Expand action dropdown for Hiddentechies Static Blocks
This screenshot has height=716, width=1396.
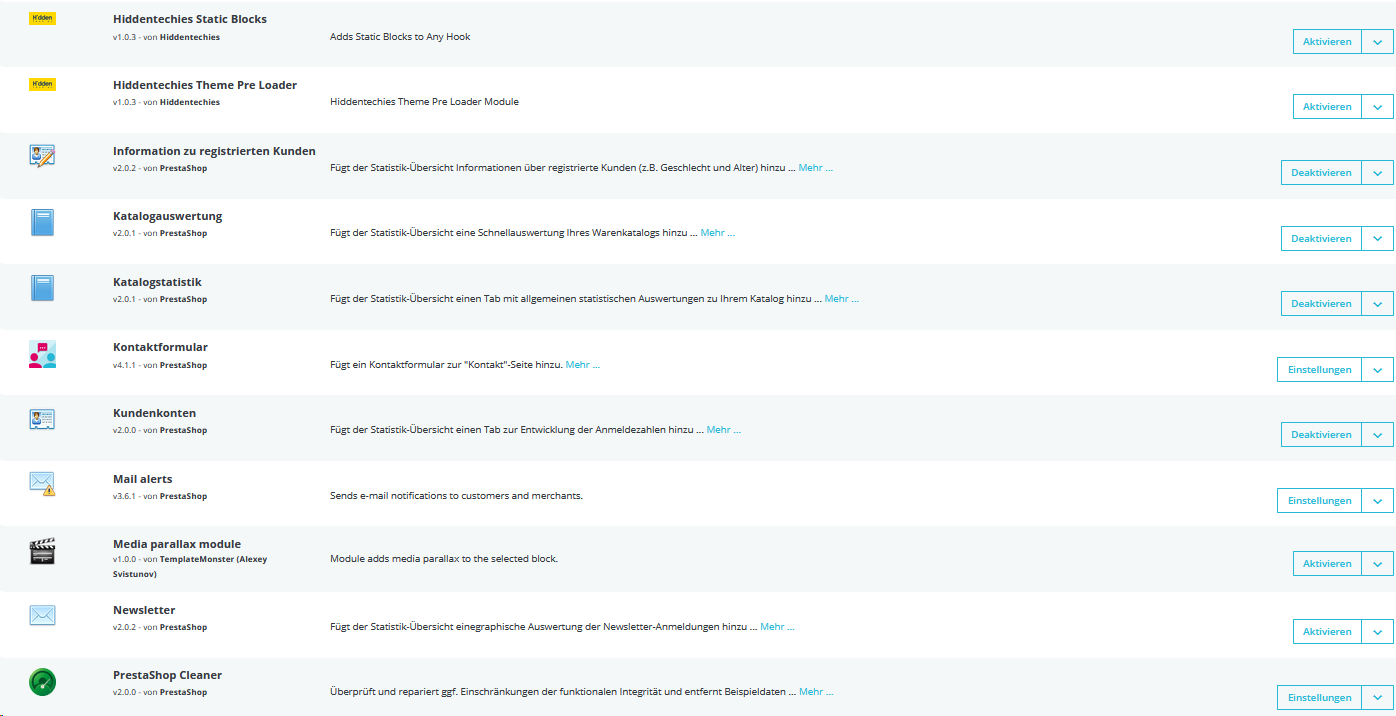pyautogui.click(x=1377, y=42)
